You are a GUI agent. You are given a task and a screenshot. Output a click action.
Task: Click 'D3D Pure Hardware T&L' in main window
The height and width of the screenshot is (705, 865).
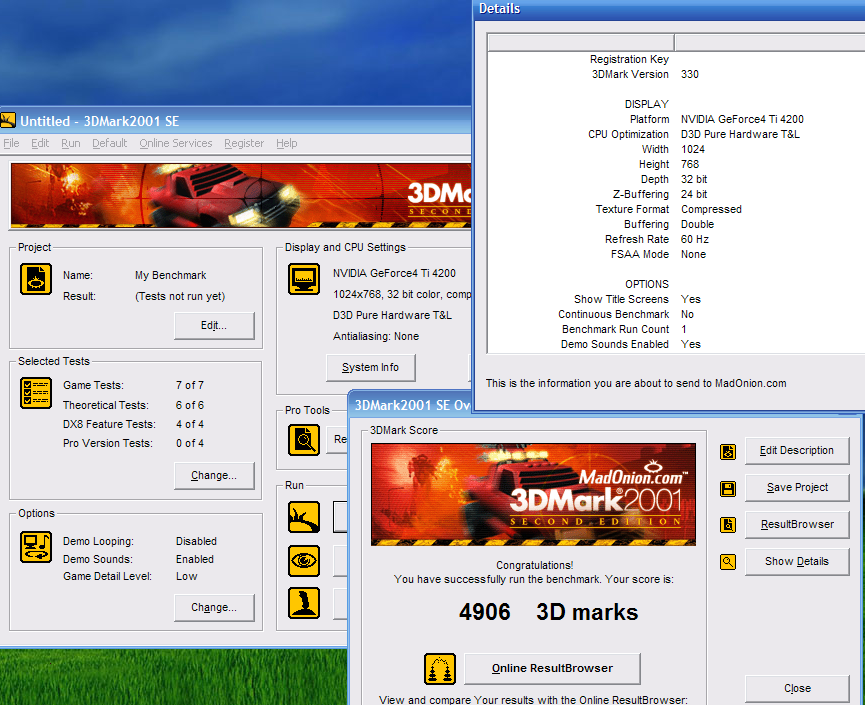[x=392, y=315]
